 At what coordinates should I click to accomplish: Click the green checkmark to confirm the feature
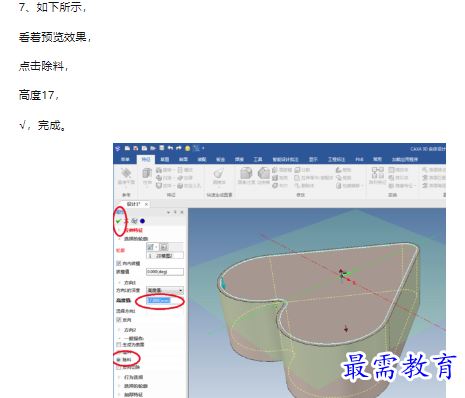(118, 221)
